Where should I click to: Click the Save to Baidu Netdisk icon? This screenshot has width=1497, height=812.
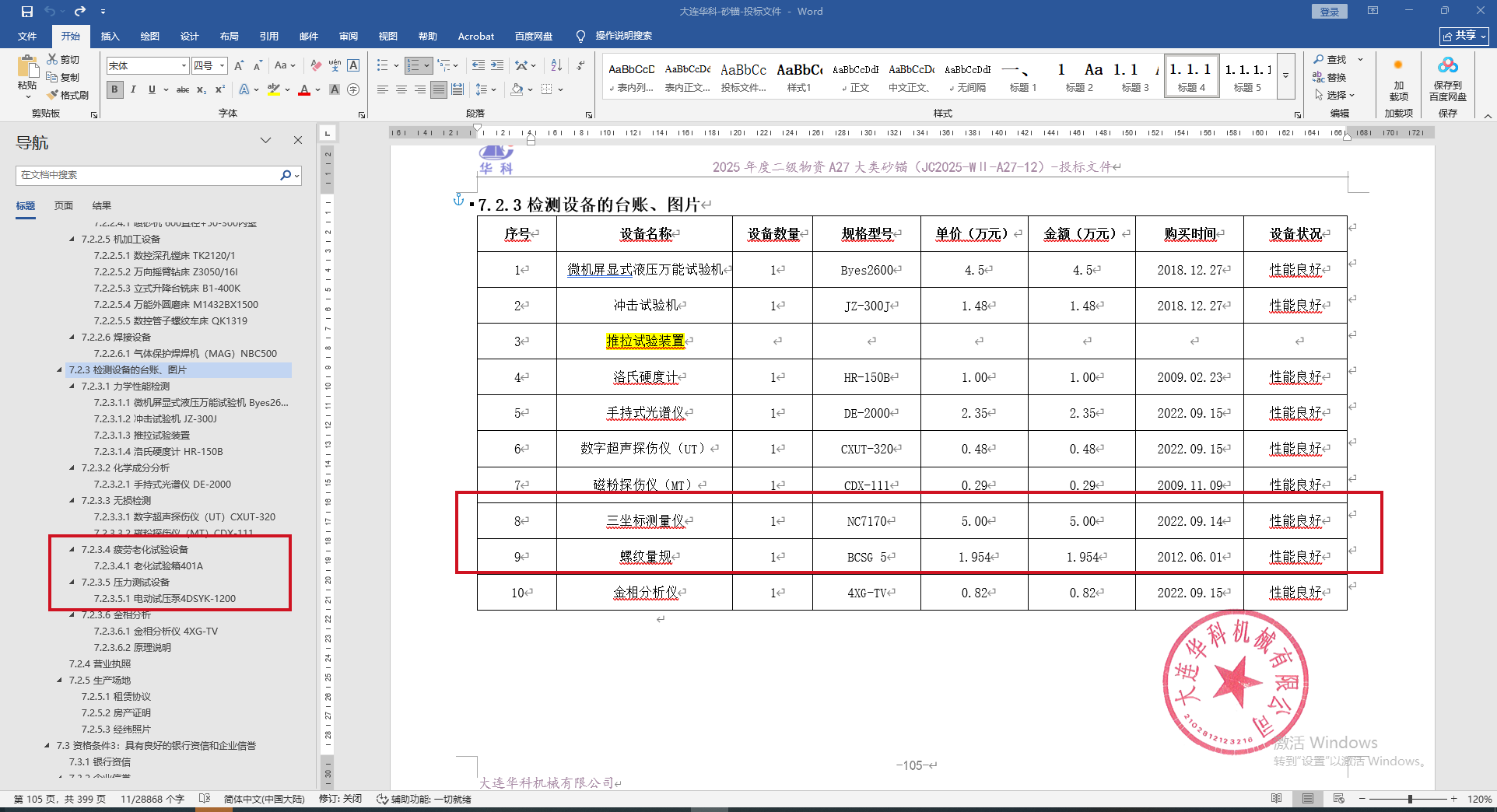point(1447,78)
